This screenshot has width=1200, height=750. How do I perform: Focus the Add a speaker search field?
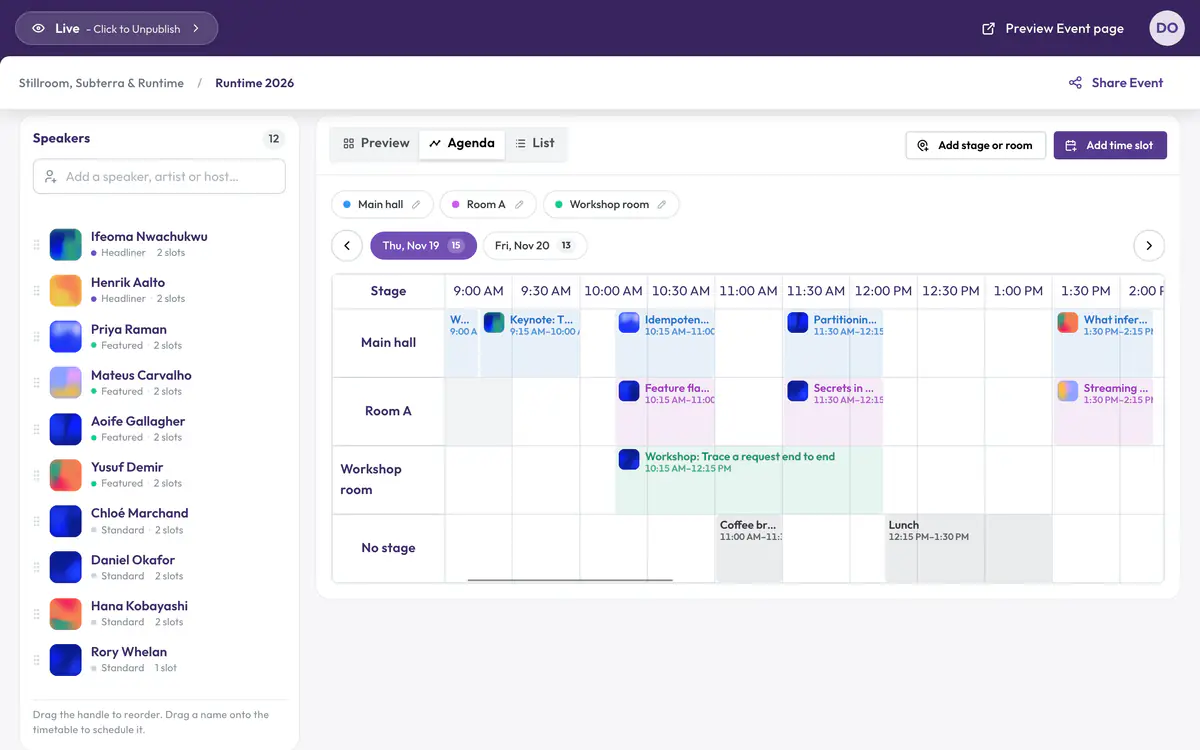pyautogui.click(x=159, y=176)
